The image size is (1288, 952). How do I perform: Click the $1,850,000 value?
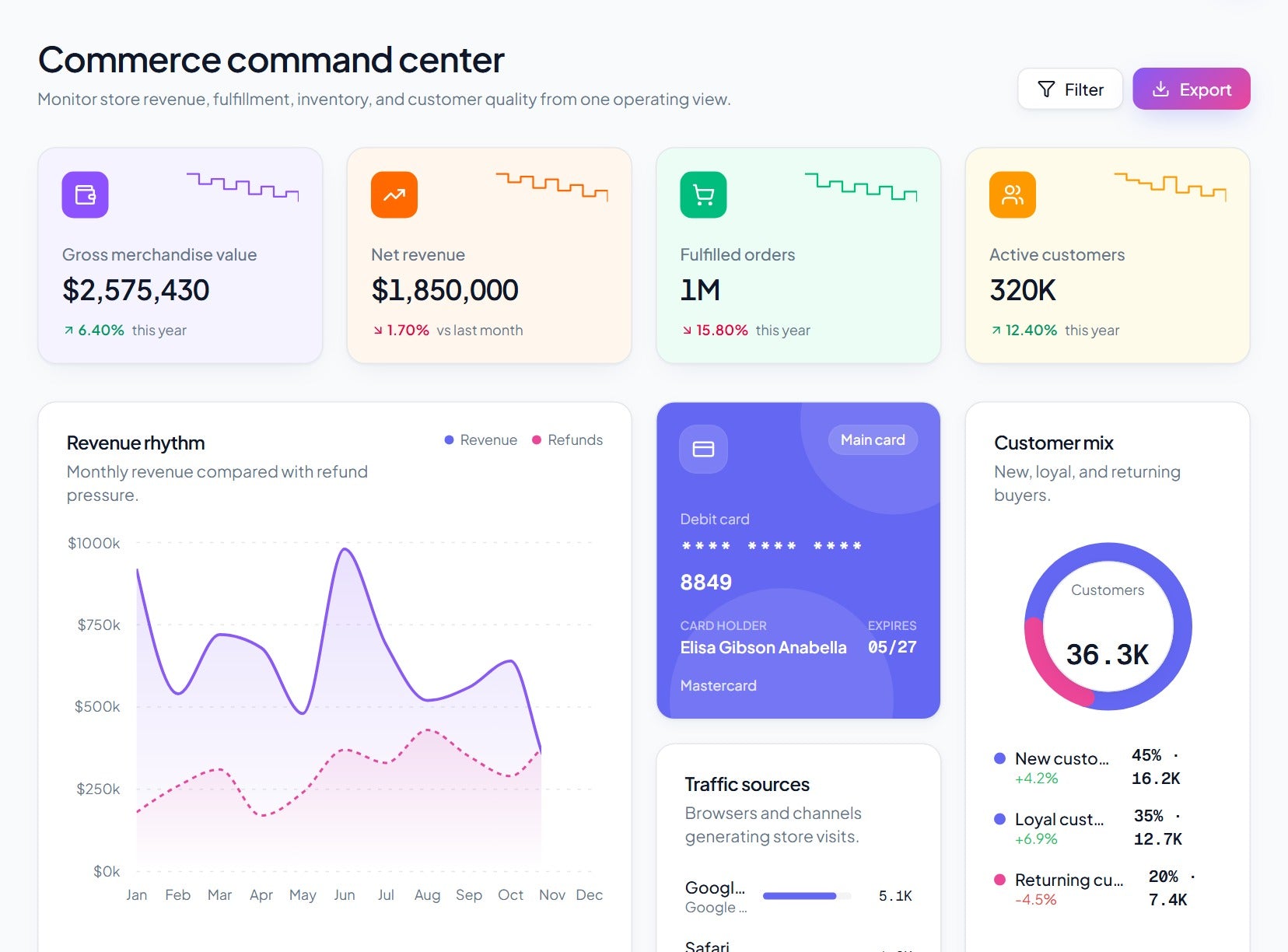point(445,290)
